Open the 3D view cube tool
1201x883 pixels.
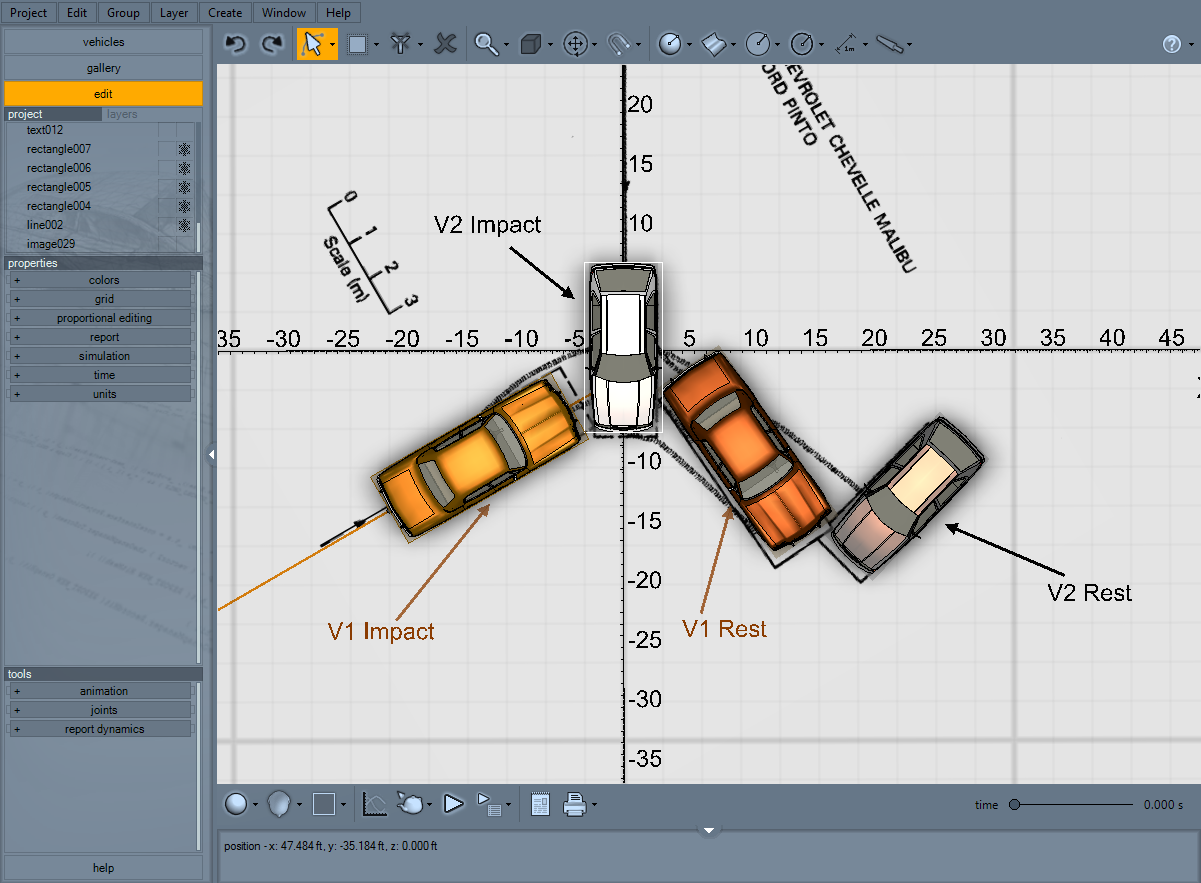pos(533,43)
